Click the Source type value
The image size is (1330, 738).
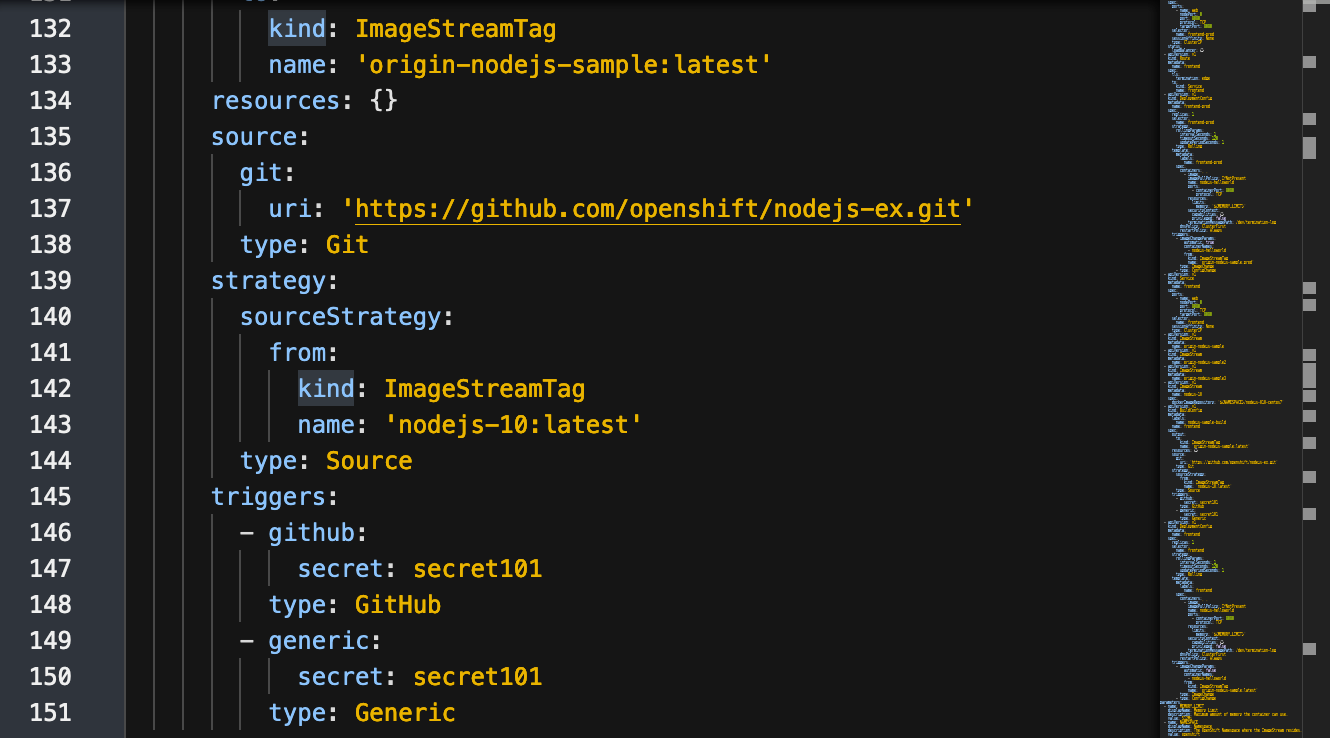click(x=369, y=461)
